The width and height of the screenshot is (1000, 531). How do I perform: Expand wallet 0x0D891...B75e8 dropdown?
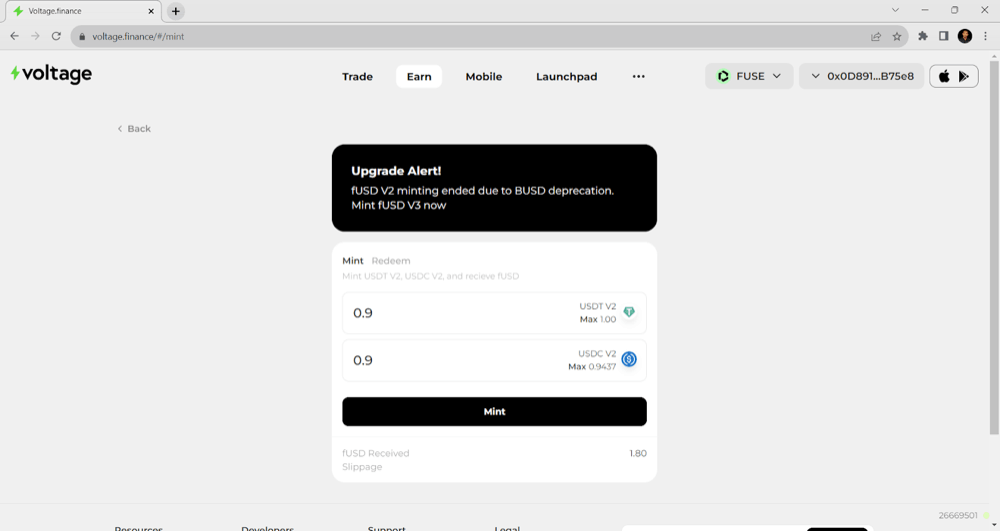tap(862, 76)
